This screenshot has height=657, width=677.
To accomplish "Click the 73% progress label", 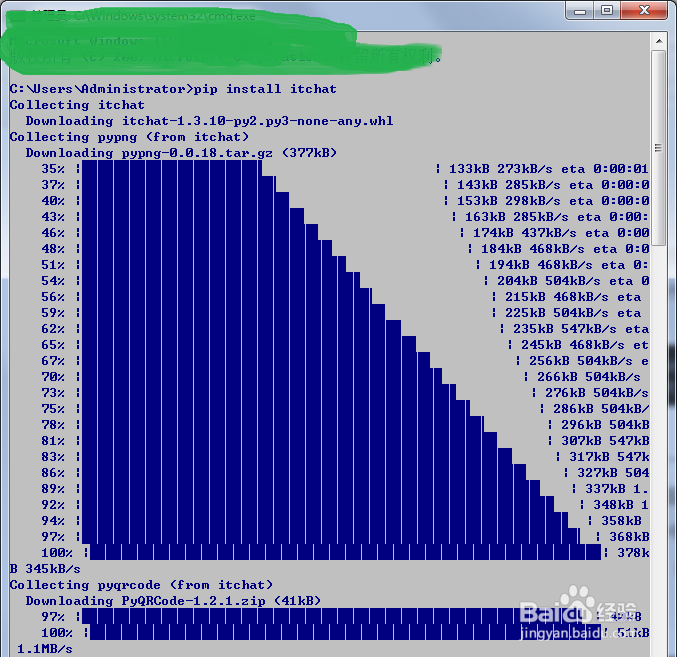I will (53, 393).
